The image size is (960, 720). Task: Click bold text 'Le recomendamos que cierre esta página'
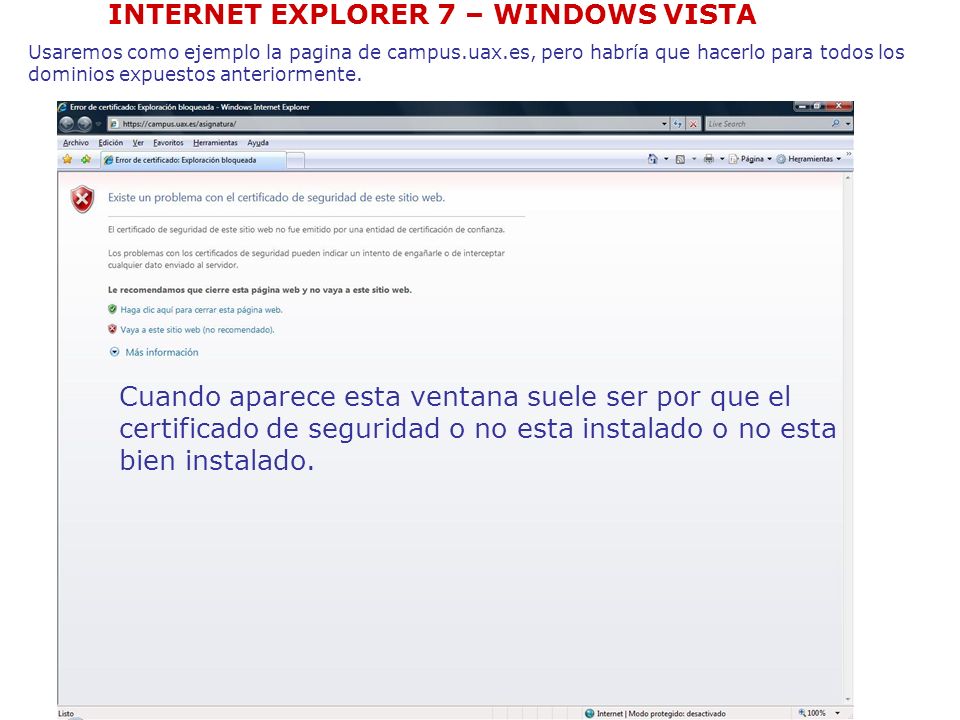pyautogui.click(x=260, y=290)
